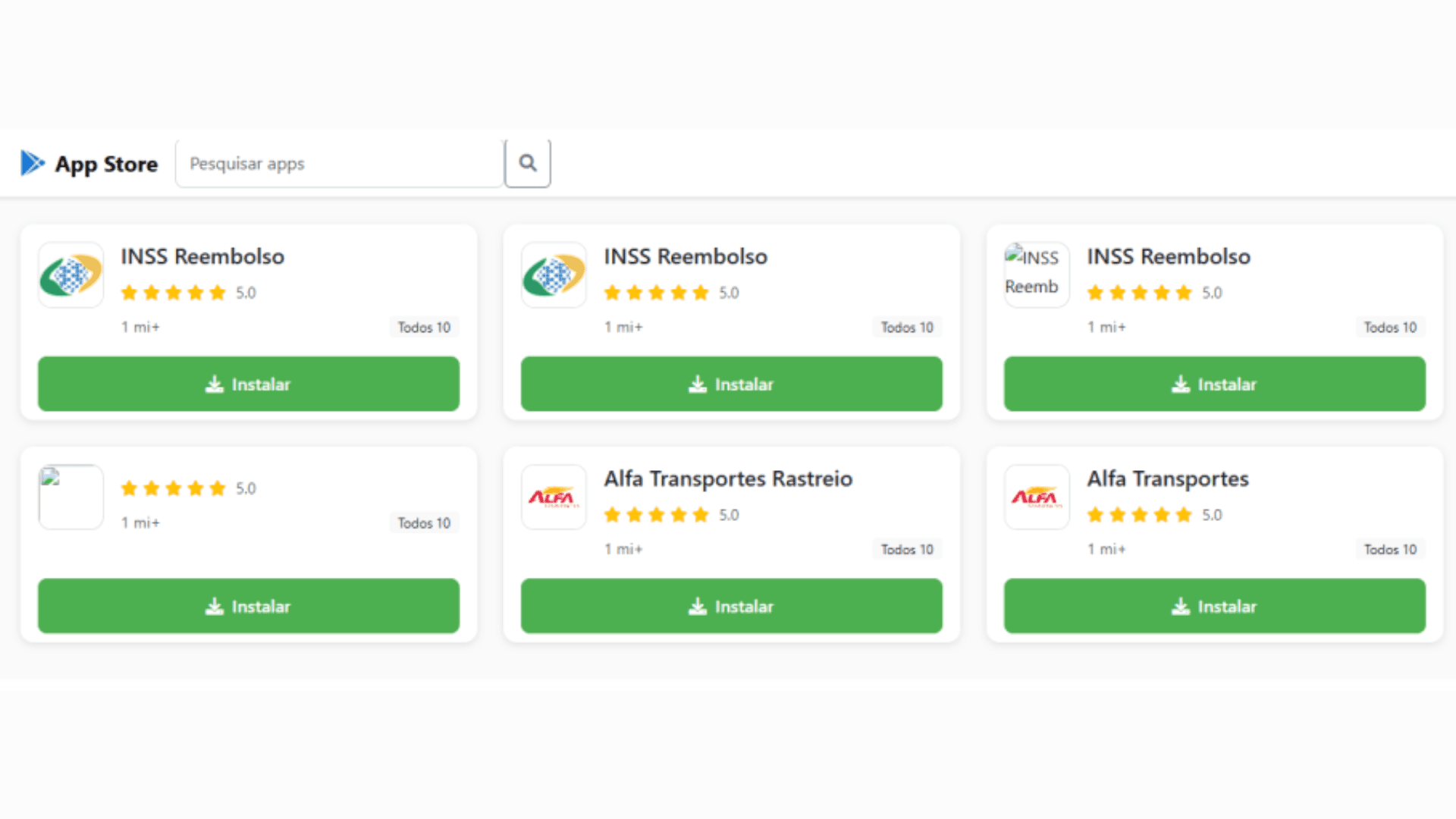Focus the Pesquisar apps search field

pos(339,163)
